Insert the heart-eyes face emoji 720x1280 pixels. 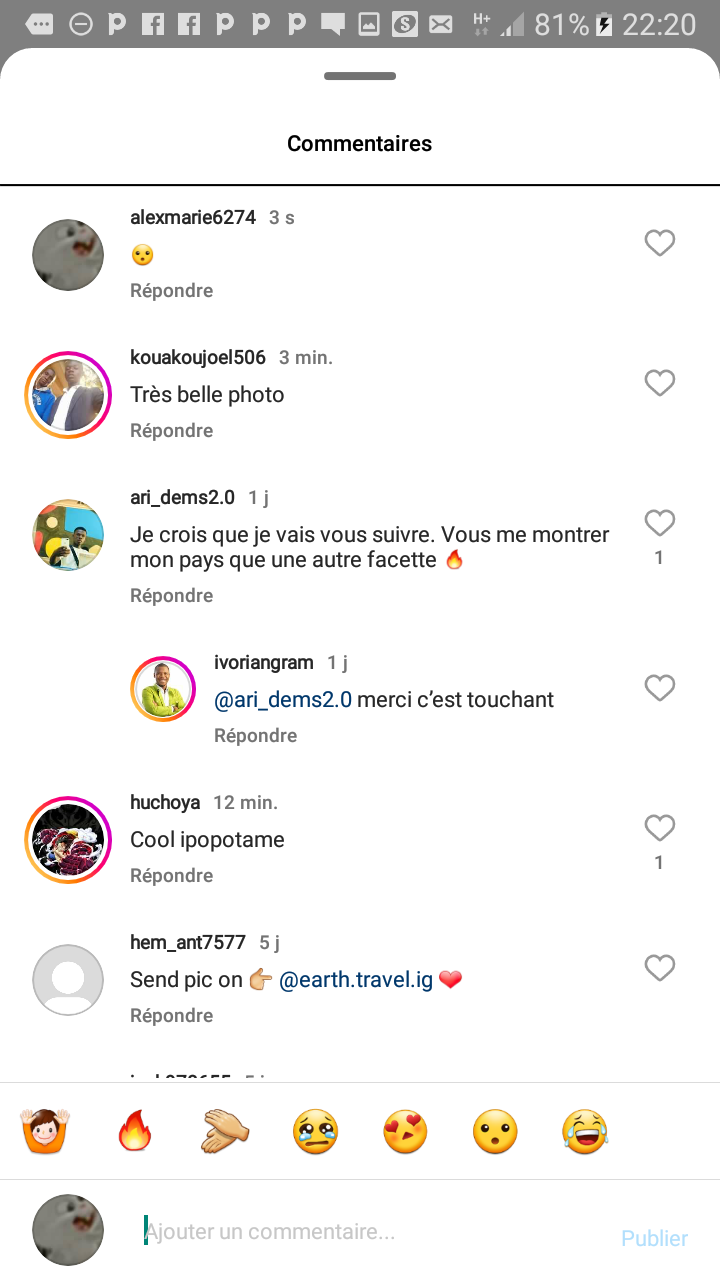(405, 1132)
